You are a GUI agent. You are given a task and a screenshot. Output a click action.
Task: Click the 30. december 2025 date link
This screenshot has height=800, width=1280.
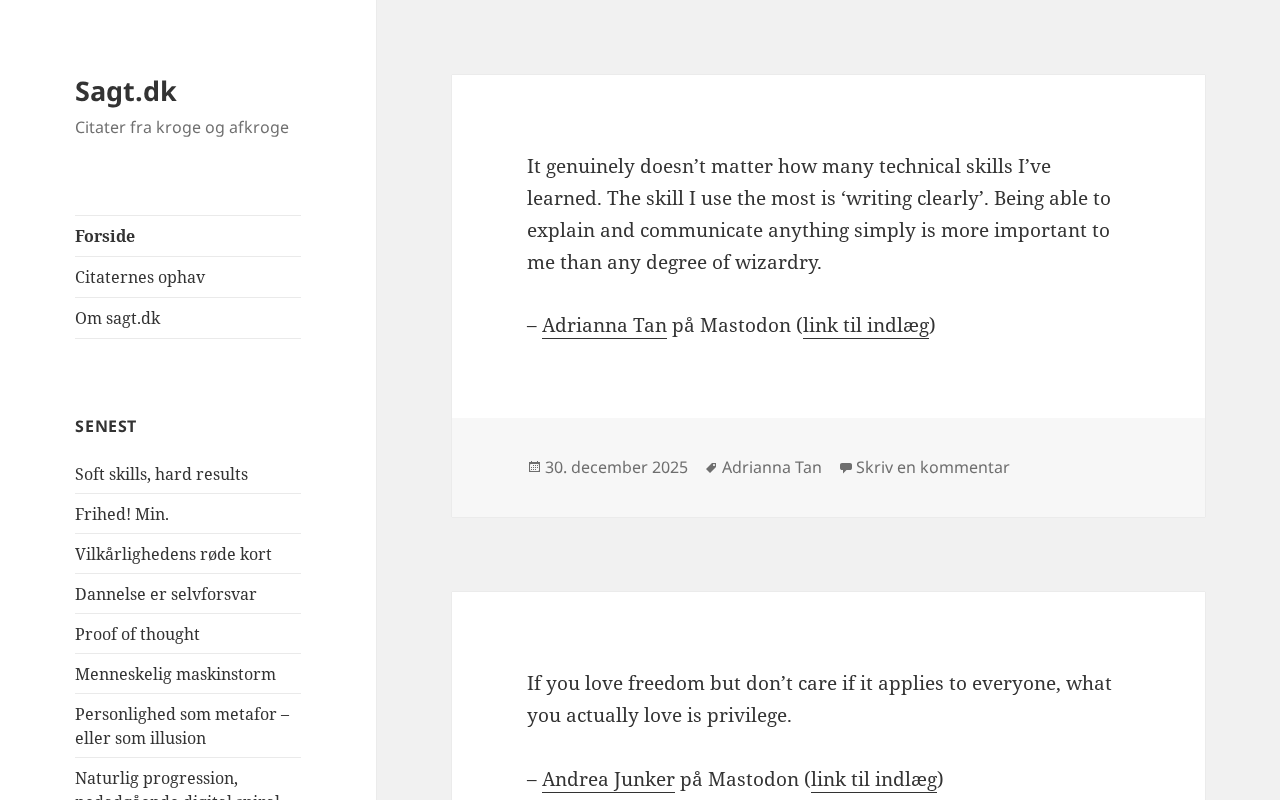(616, 467)
